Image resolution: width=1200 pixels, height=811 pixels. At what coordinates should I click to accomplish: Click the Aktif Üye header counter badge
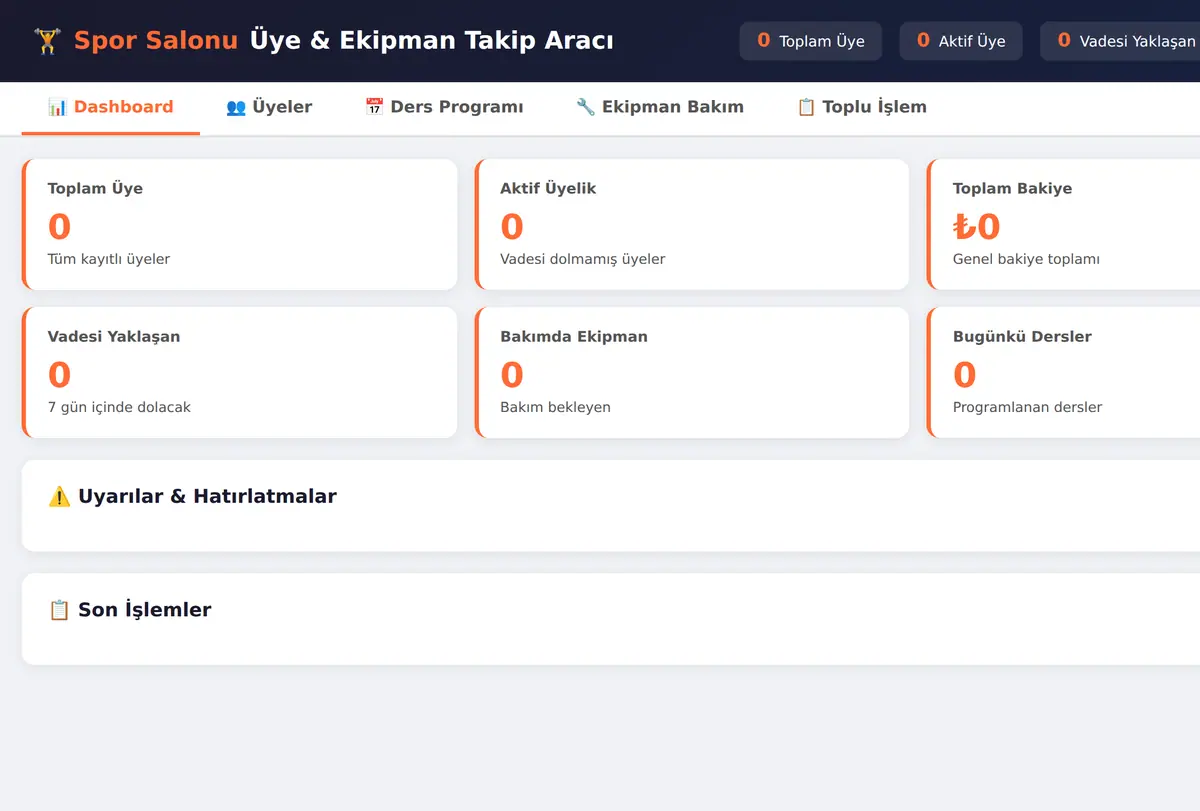click(x=961, y=41)
